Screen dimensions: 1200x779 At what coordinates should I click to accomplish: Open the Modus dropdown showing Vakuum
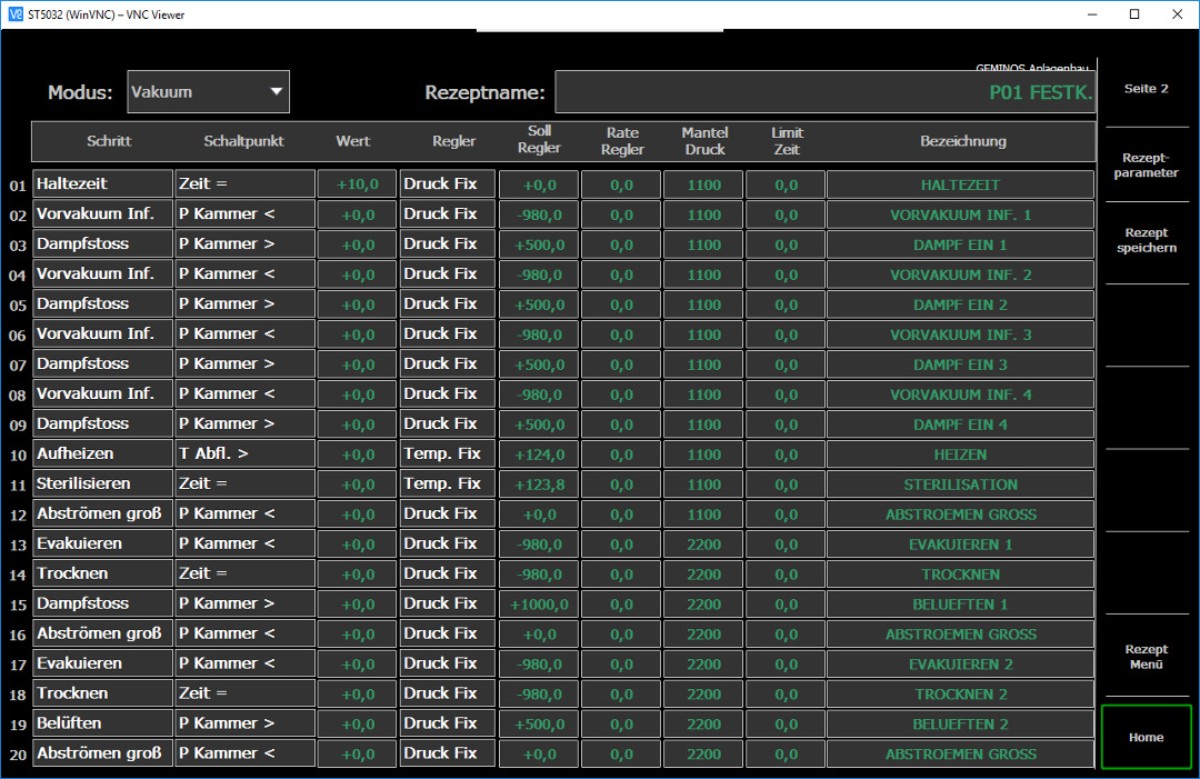208,92
